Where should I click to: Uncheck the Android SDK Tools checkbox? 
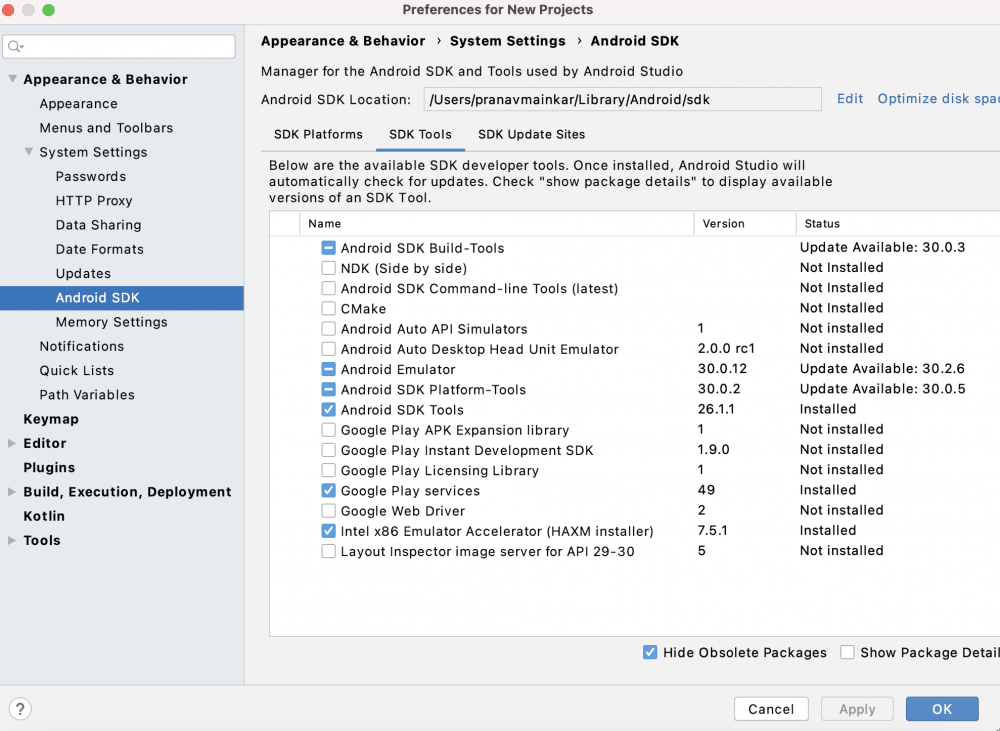coord(328,410)
